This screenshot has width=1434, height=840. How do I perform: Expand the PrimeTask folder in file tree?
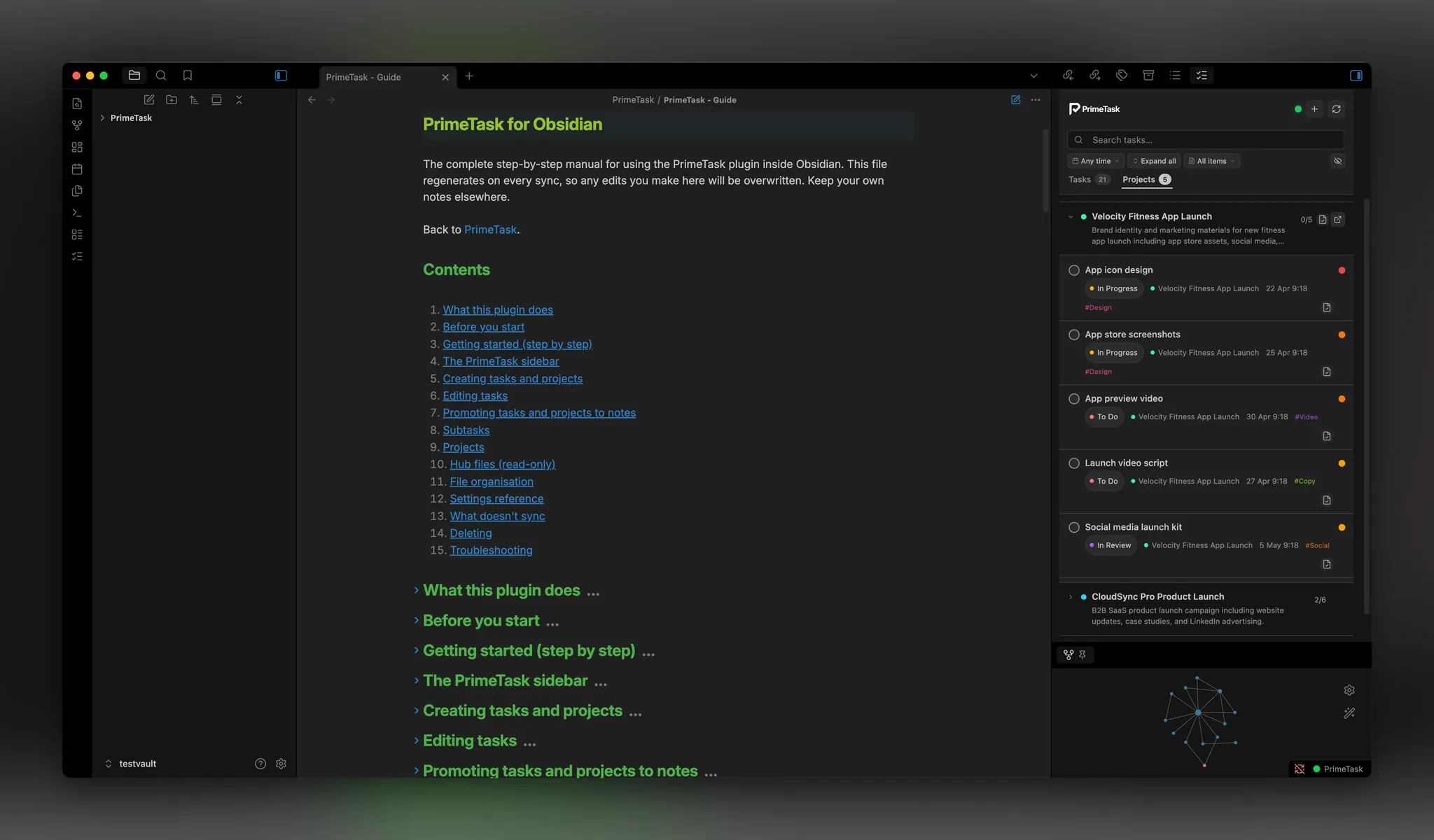click(x=102, y=118)
